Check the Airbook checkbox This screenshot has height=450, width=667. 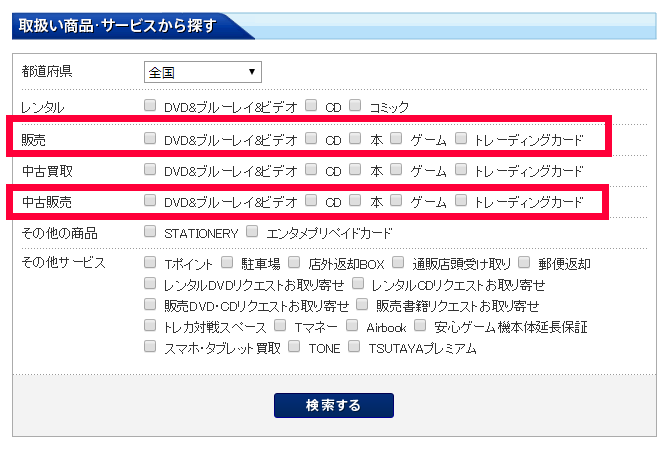[352, 326]
